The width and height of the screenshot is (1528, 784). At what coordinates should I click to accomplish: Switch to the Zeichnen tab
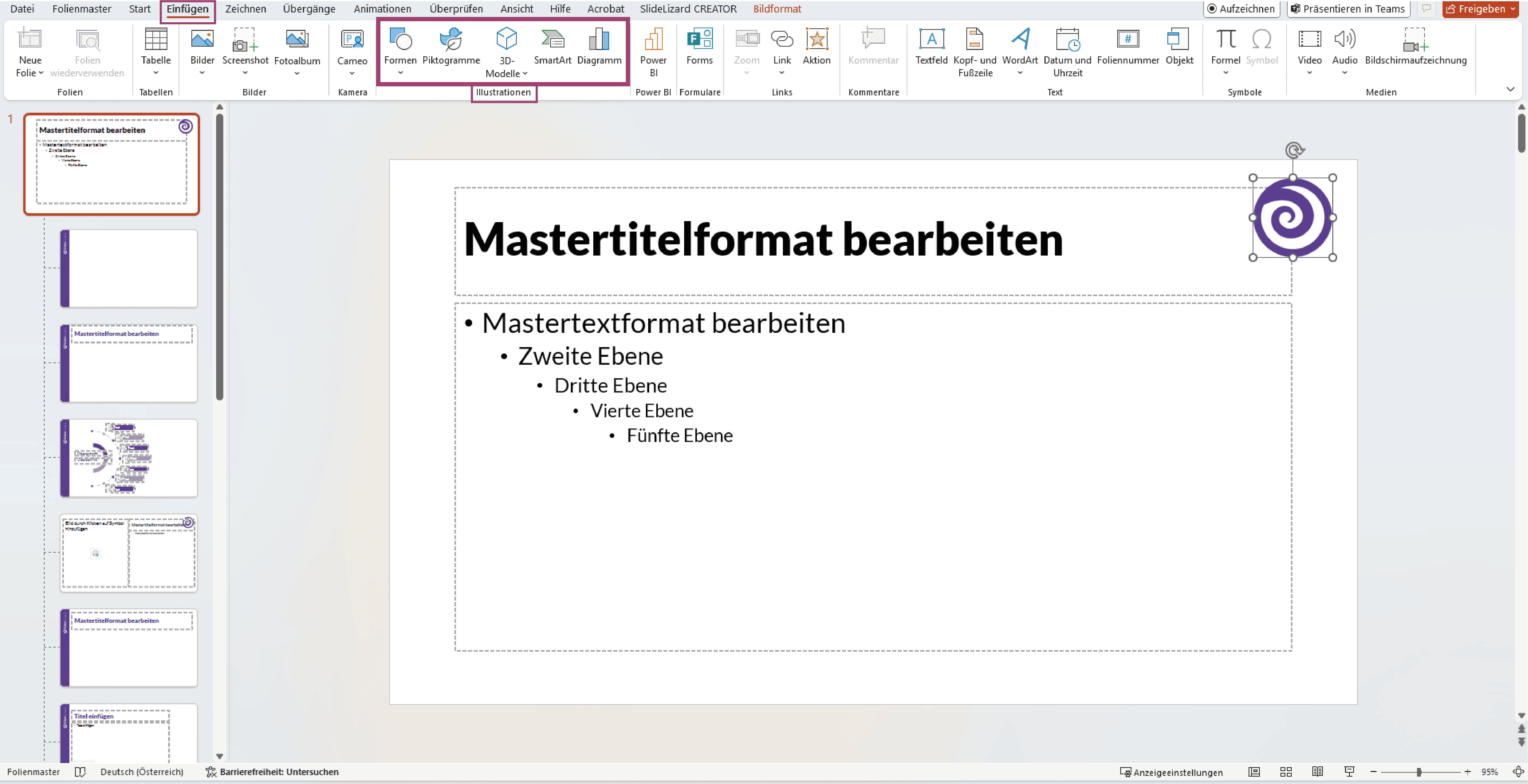(x=245, y=9)
